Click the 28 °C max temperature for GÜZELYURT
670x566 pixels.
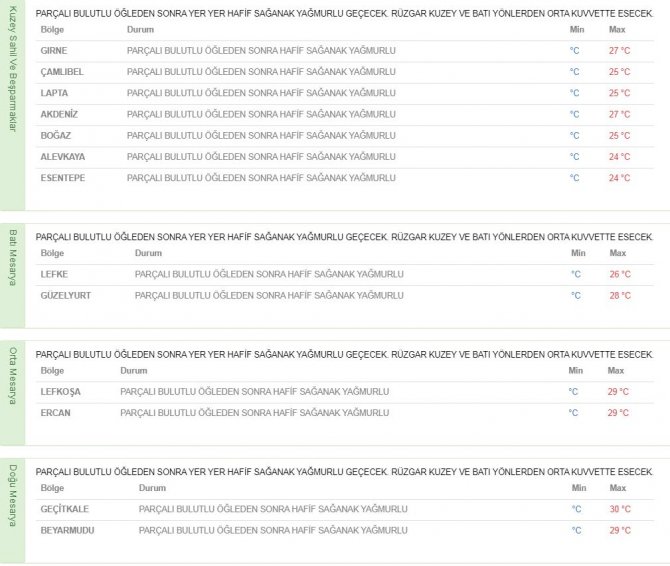point(619,295)
